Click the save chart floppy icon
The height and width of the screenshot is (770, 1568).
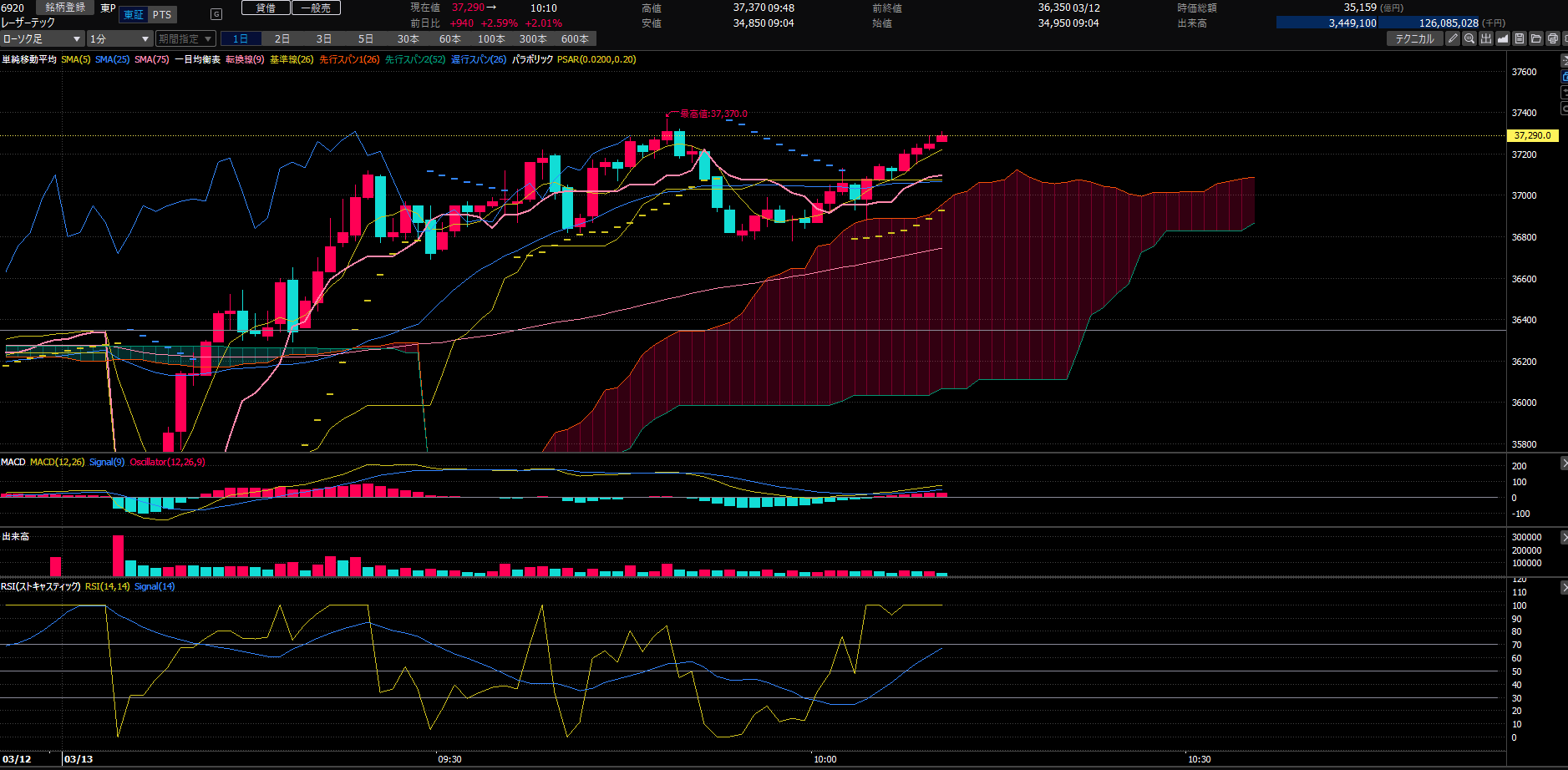[1520, 38]
